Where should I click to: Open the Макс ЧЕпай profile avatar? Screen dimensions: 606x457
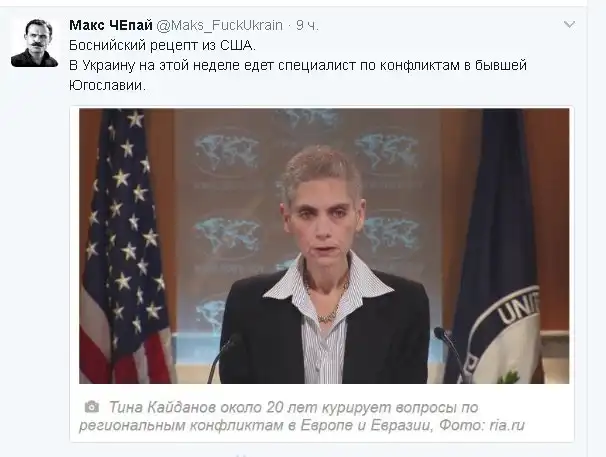click(34, 43)
